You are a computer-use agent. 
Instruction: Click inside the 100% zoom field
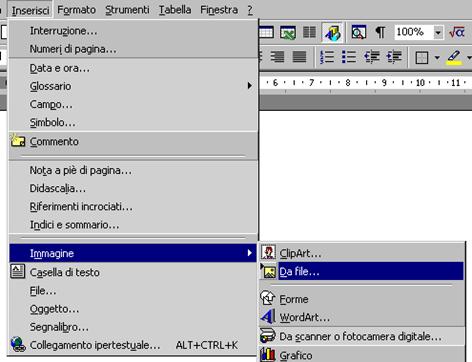(414, 32)
